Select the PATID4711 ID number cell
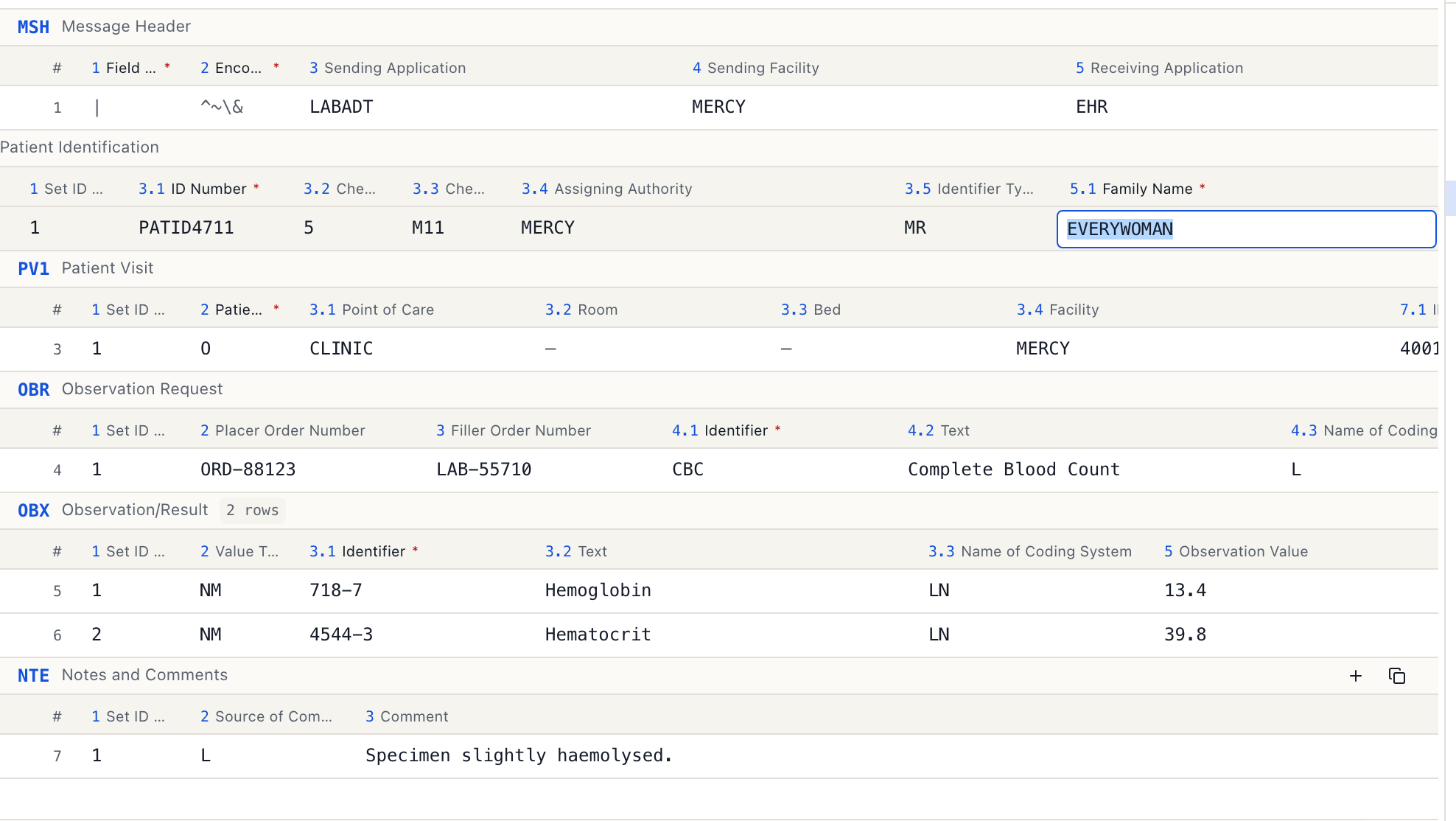 pyautogui.click(x=186, y=228)
